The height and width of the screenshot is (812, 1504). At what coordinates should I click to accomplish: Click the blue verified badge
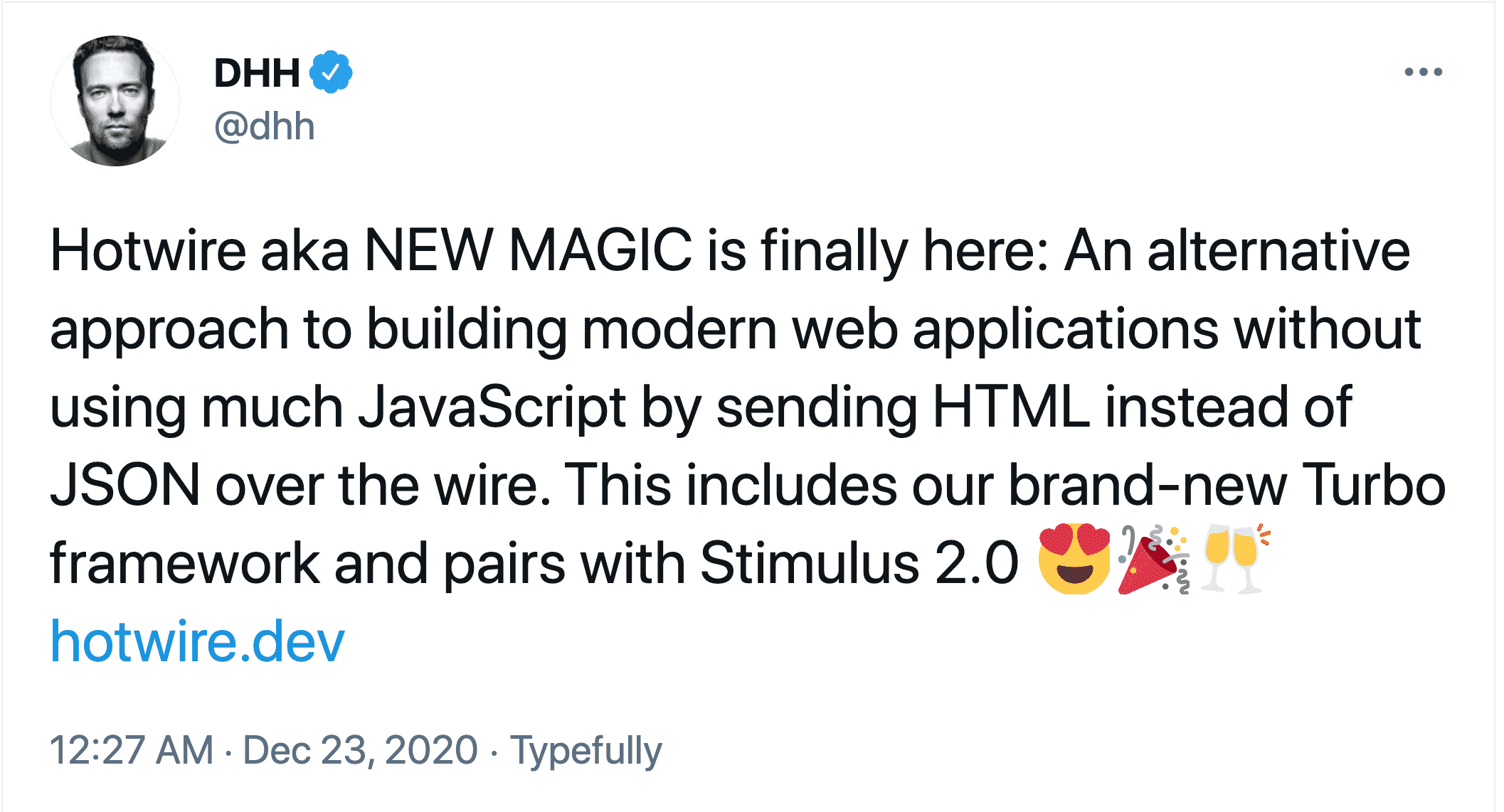point(331,72)
